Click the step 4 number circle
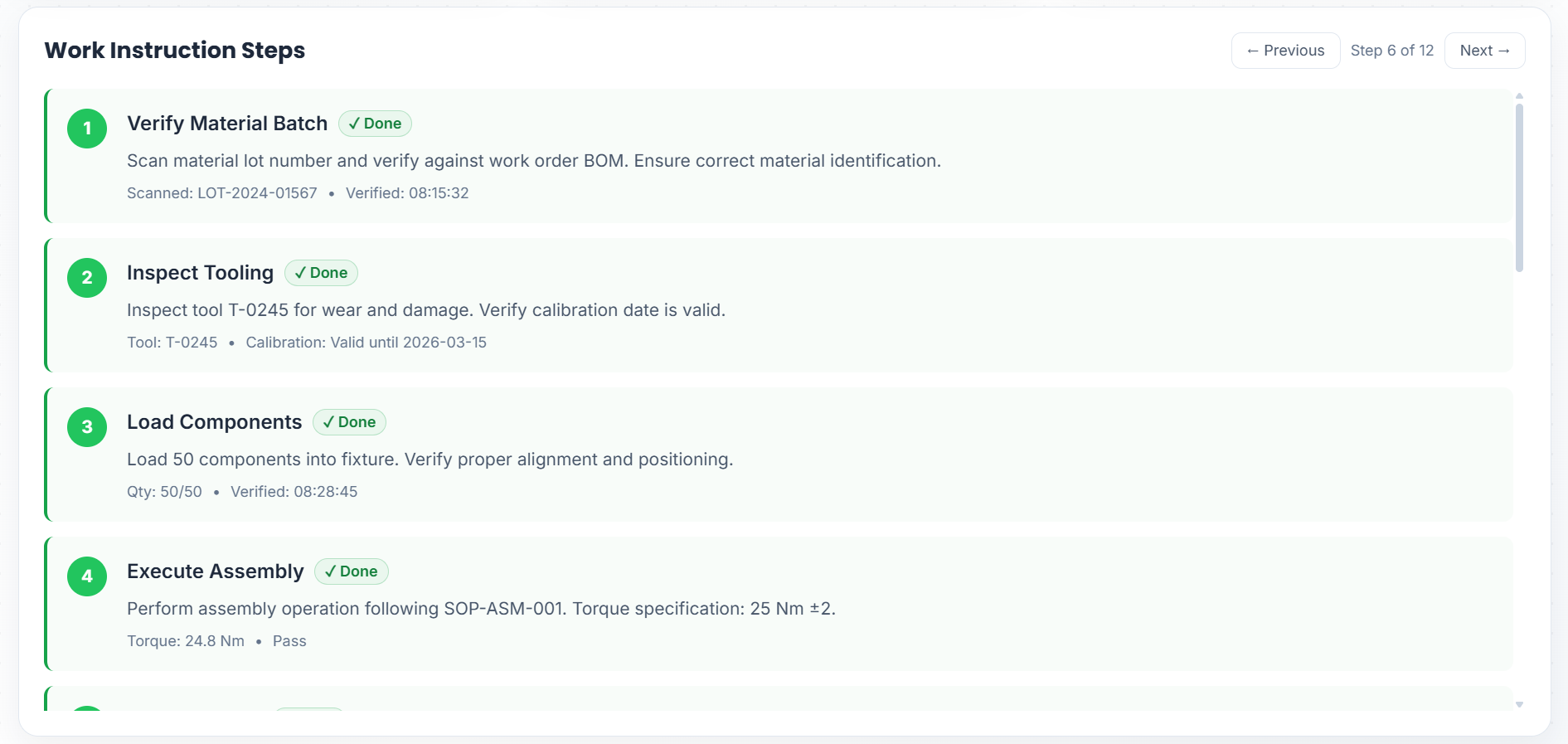This screenshot has height=744, width=1568. click(87, 576)
